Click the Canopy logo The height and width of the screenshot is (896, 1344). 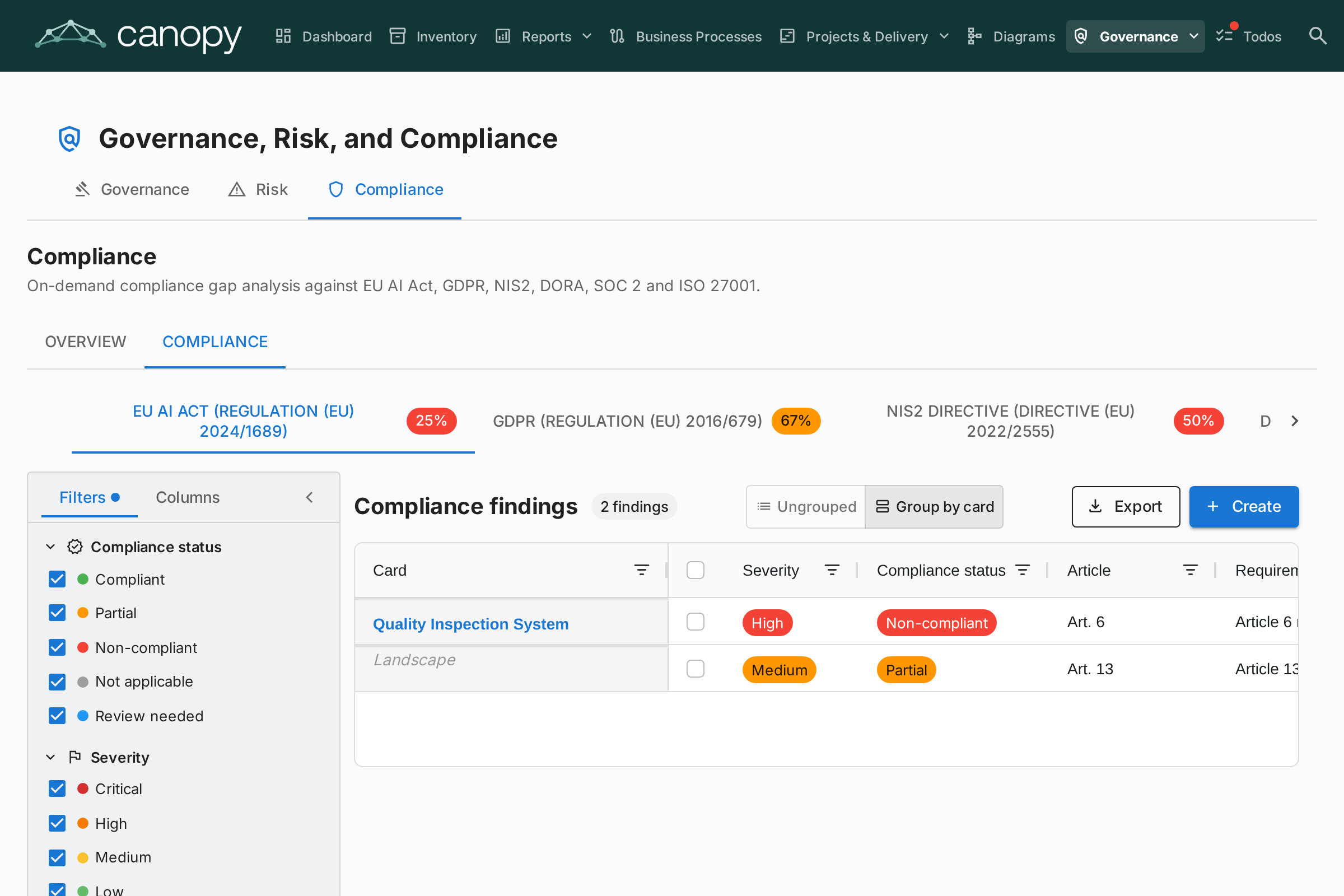pos(138,35)
